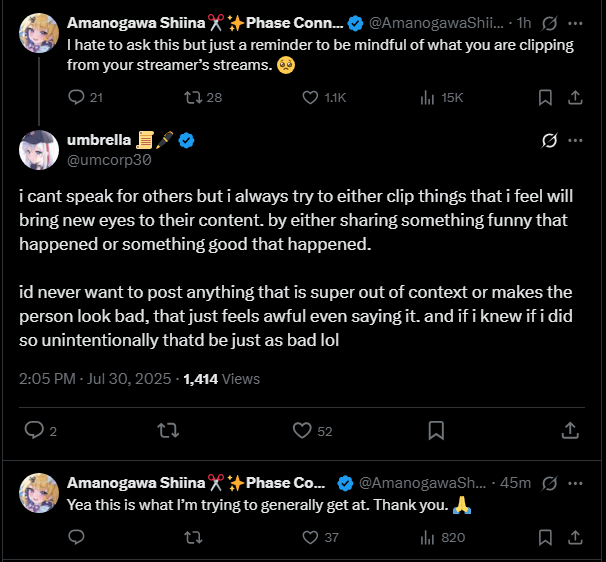Reply to umbrella's tweet with 2 replies
Viewport: 606px width, 562px height.
[34, 430]
